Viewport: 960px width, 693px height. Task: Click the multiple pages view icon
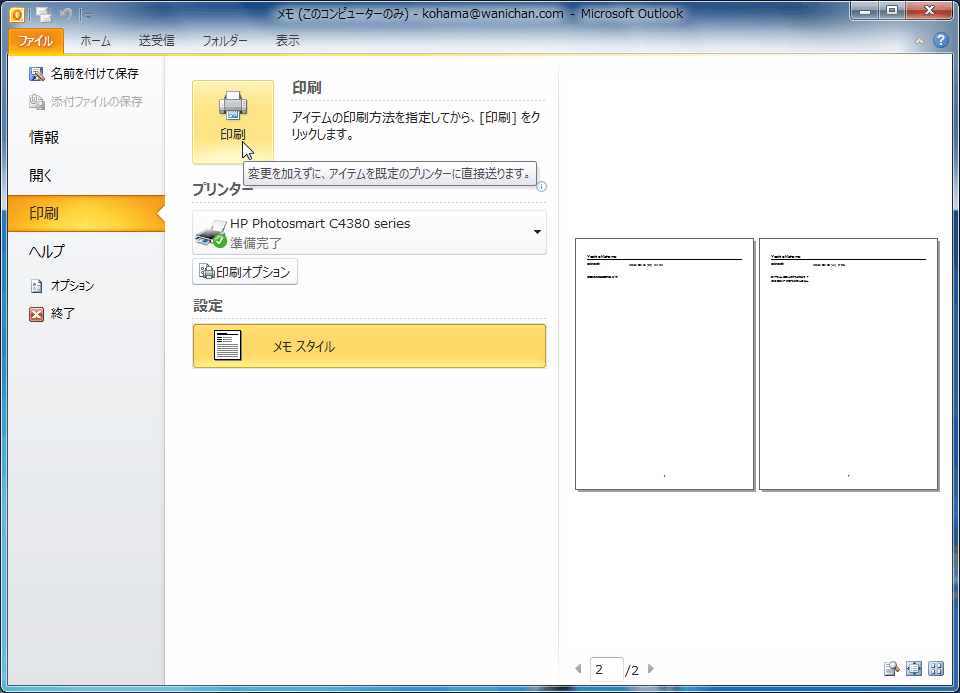click(x=936, y=669)
